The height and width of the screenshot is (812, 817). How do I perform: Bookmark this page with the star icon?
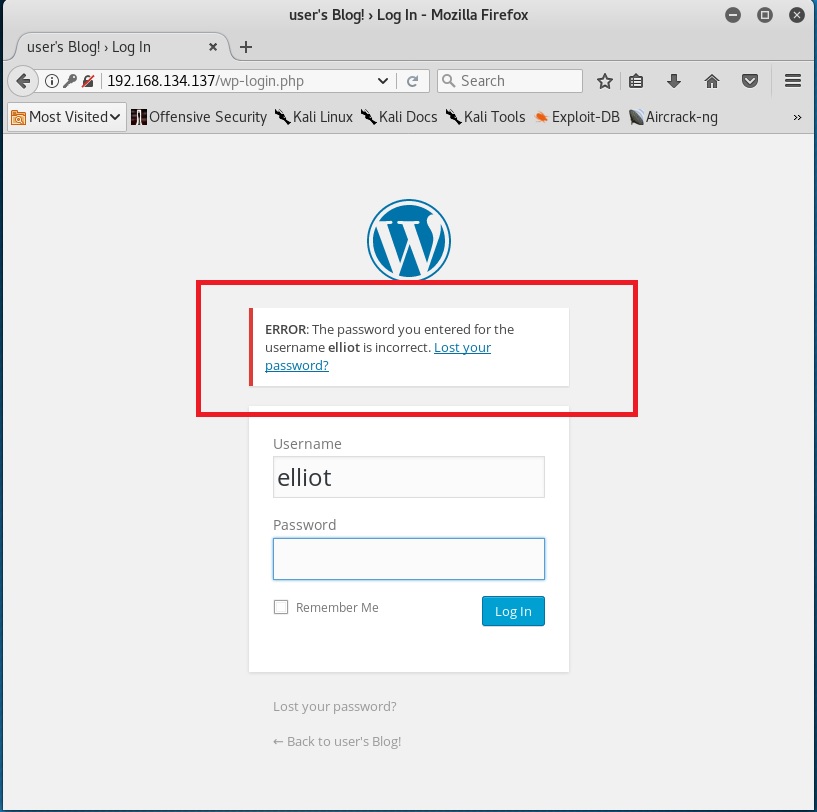click(x=604, y=81)
